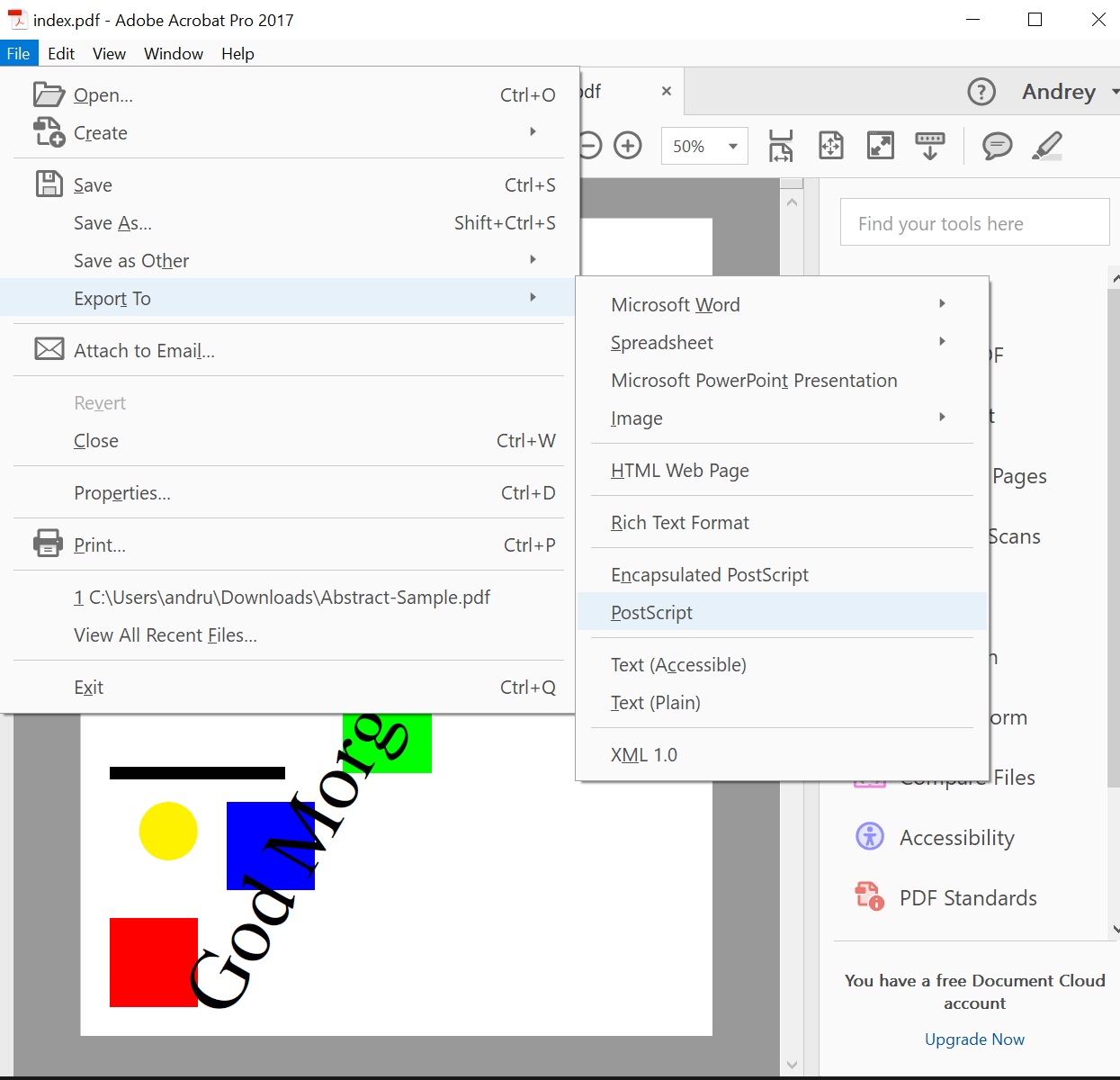This screenshot has width=1120, height=1080.
Task: Search in the Find your tools here field
Action: coord(974,222)
